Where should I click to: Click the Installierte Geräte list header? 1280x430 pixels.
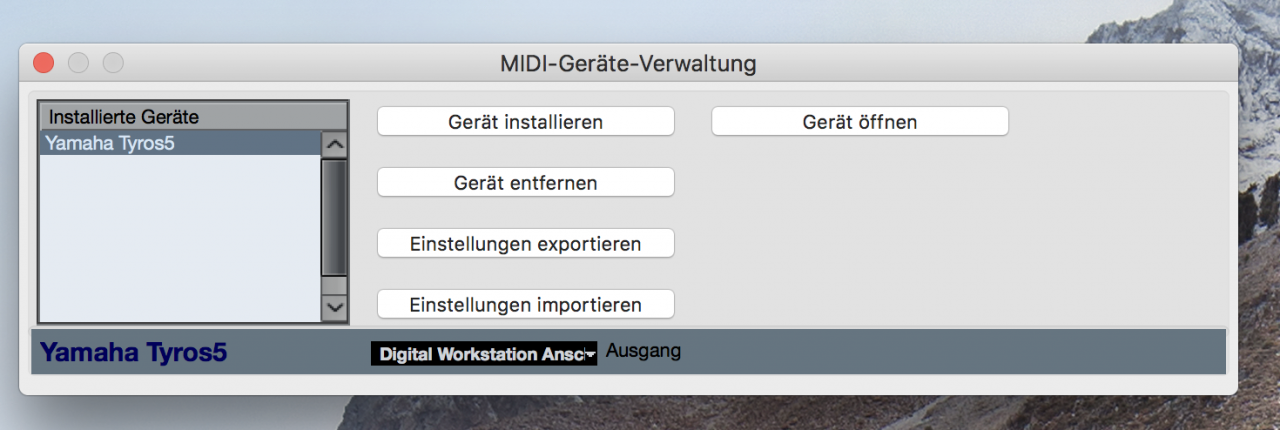click(193, 116)
